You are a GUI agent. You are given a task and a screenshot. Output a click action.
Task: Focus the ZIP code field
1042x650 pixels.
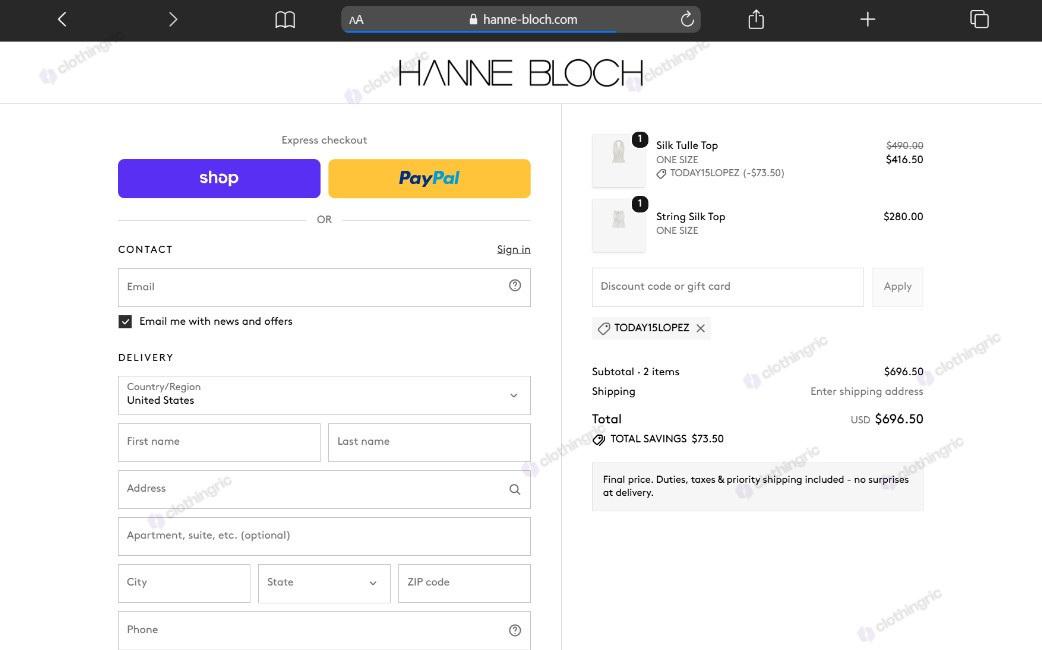pos(464,583)
